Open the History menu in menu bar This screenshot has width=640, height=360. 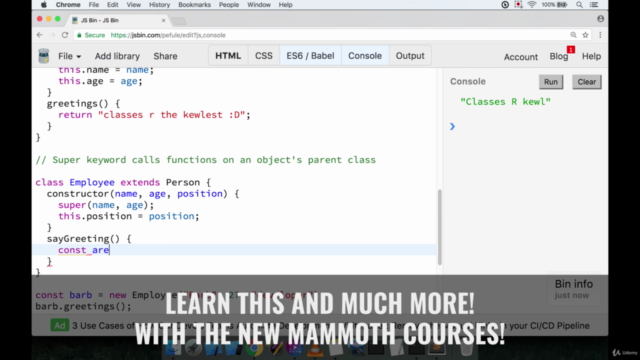[x=159, y=5]
